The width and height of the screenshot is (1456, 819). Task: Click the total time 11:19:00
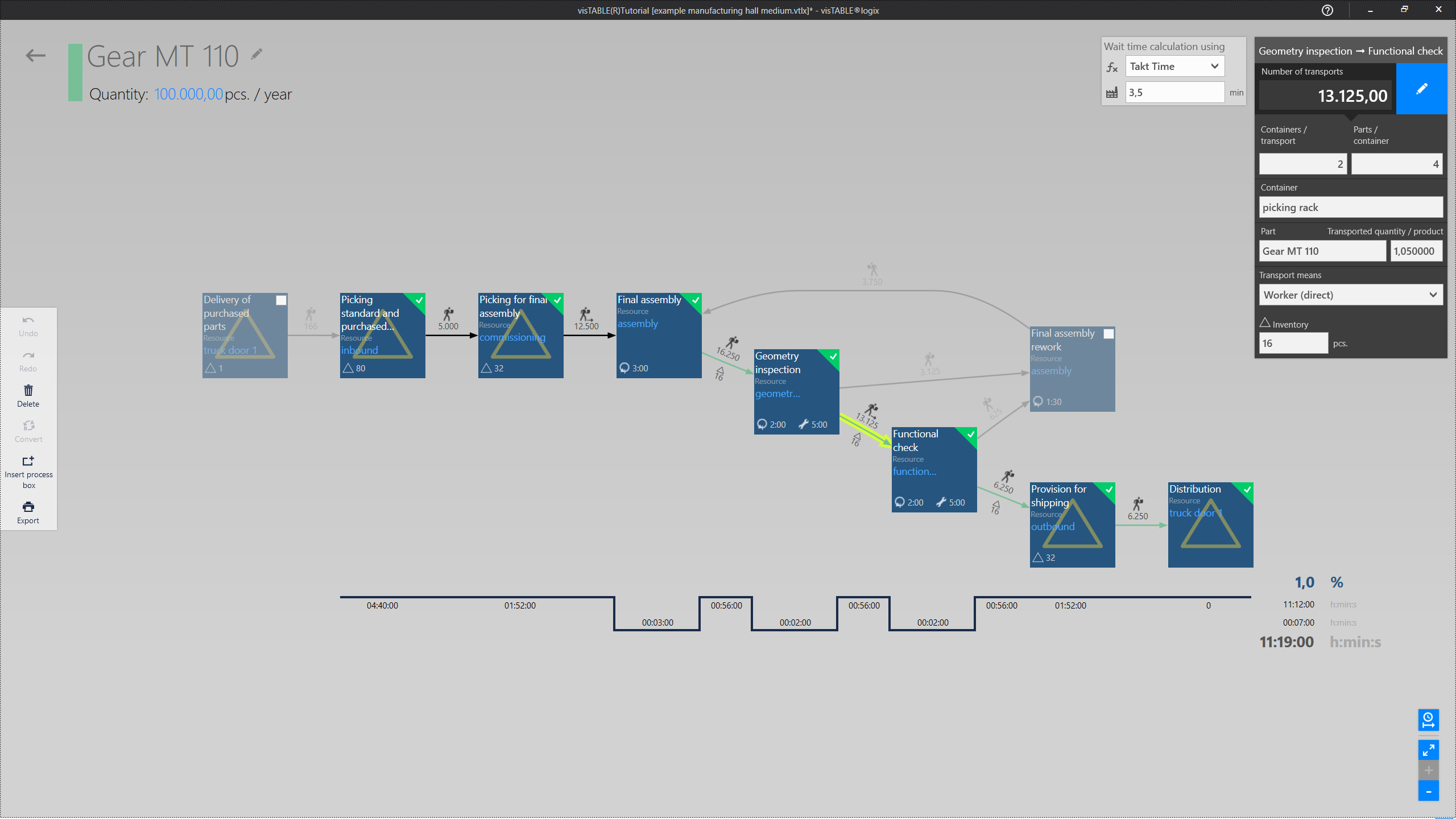pyautogui.click(x=1287, y=642)
